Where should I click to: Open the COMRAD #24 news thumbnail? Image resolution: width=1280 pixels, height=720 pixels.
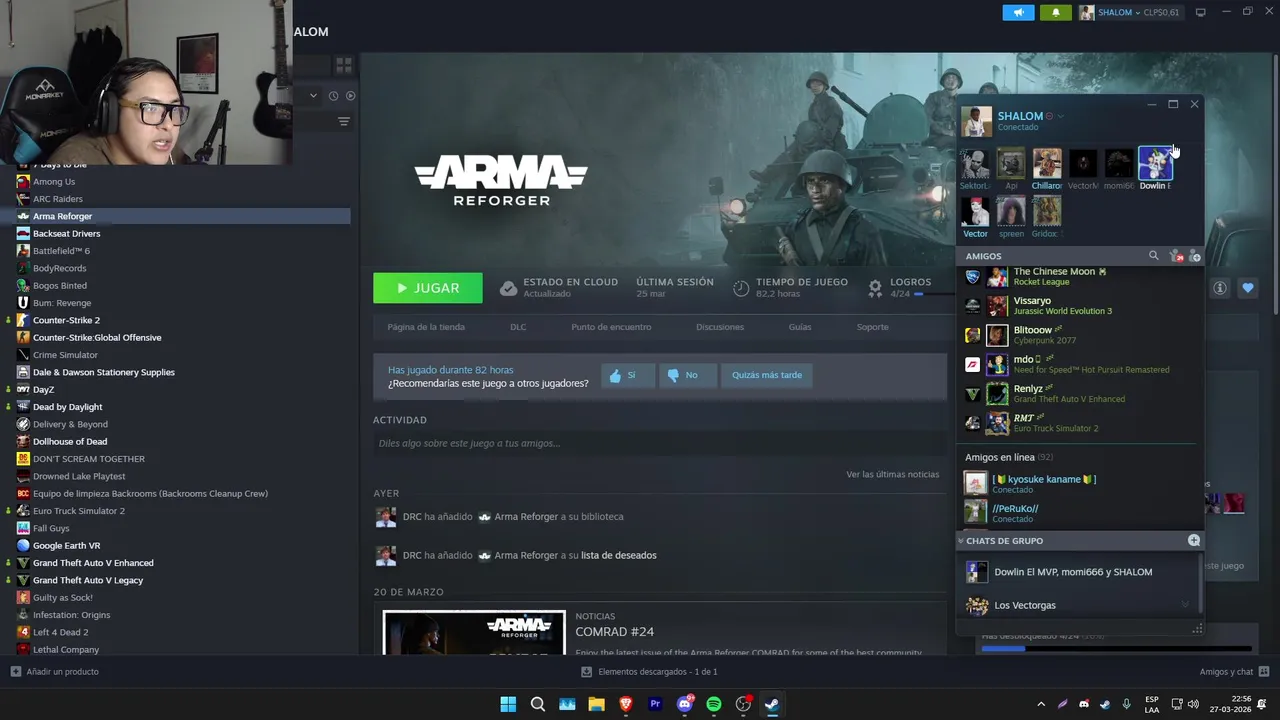tap(474, 633)
